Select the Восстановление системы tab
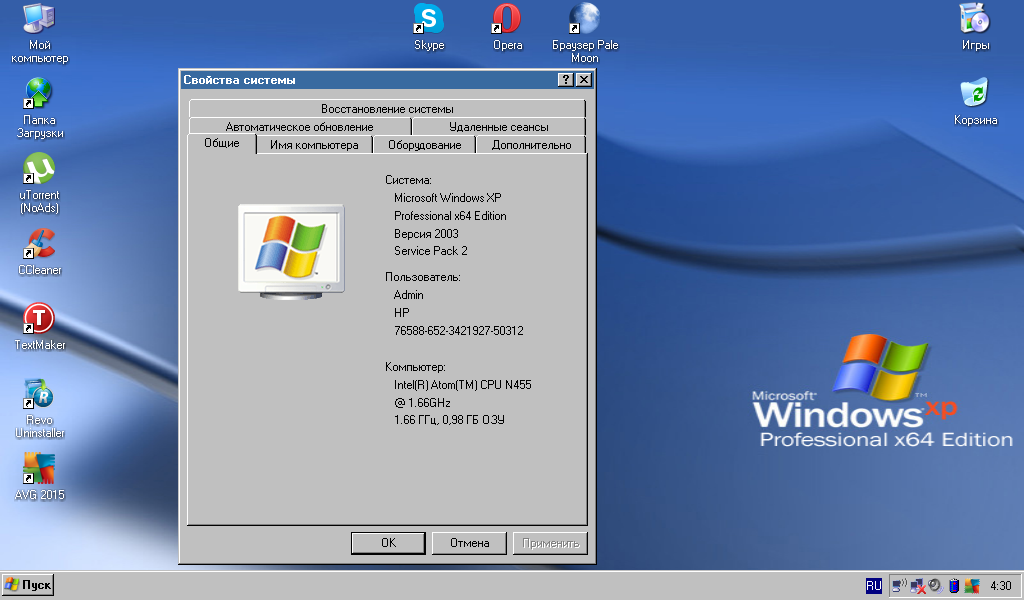 click(x=387, y=109)
